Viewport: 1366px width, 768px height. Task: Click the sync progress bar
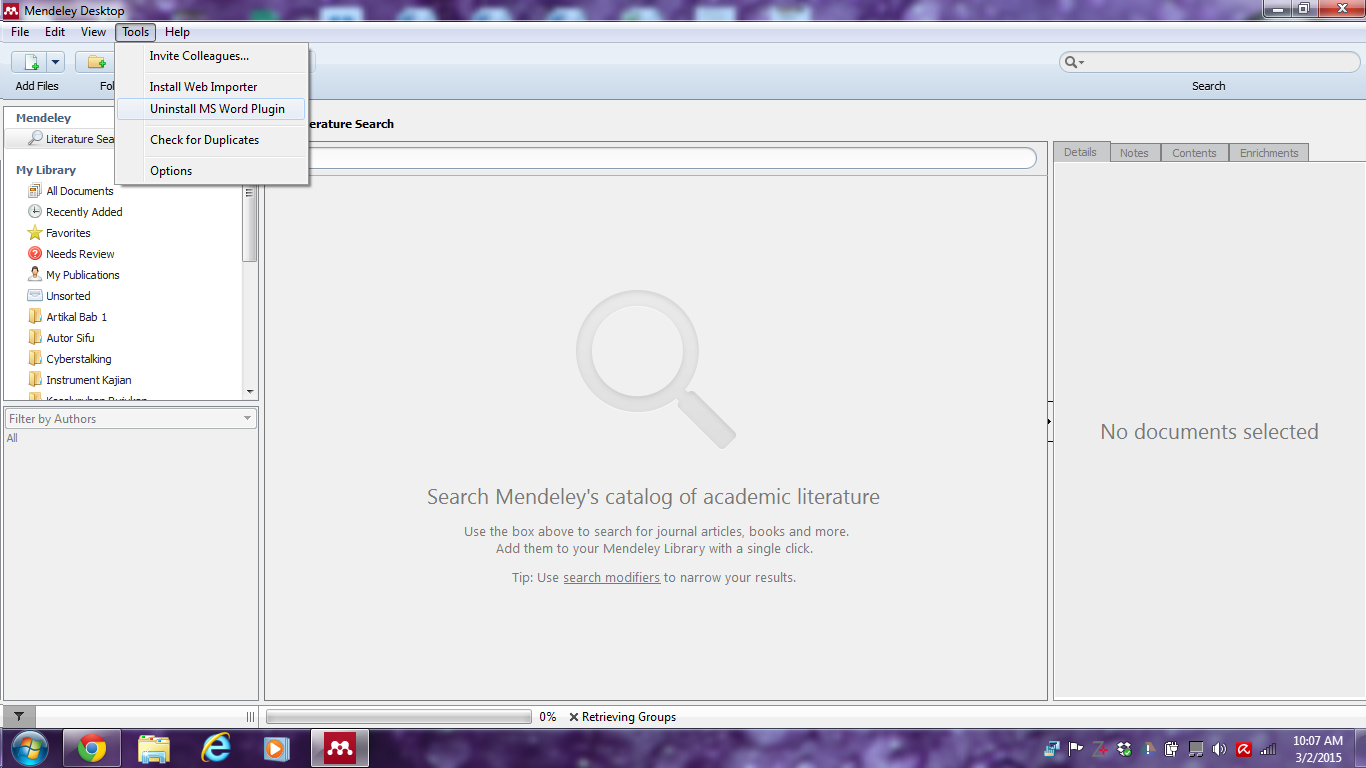(x=399, y=717)
